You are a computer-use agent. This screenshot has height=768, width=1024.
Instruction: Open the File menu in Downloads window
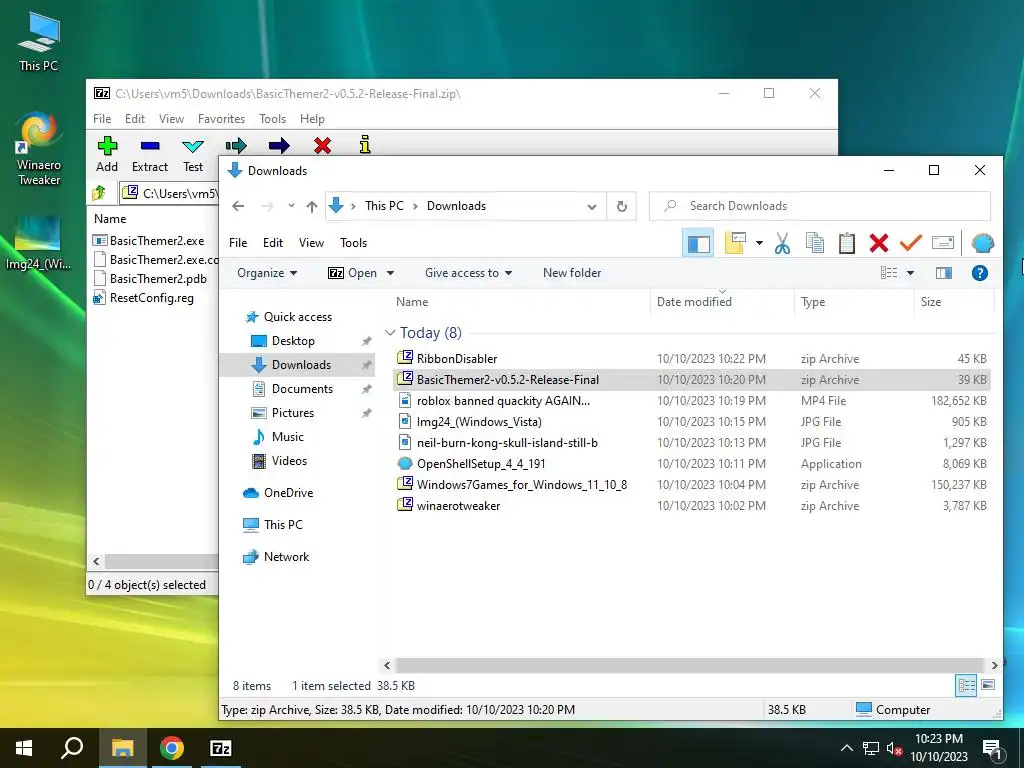tap(238, 243)
